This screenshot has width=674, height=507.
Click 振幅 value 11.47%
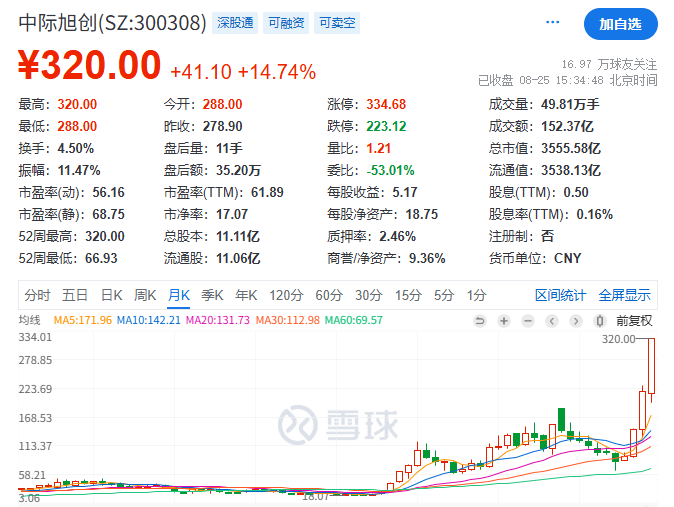tap(79, 171)
